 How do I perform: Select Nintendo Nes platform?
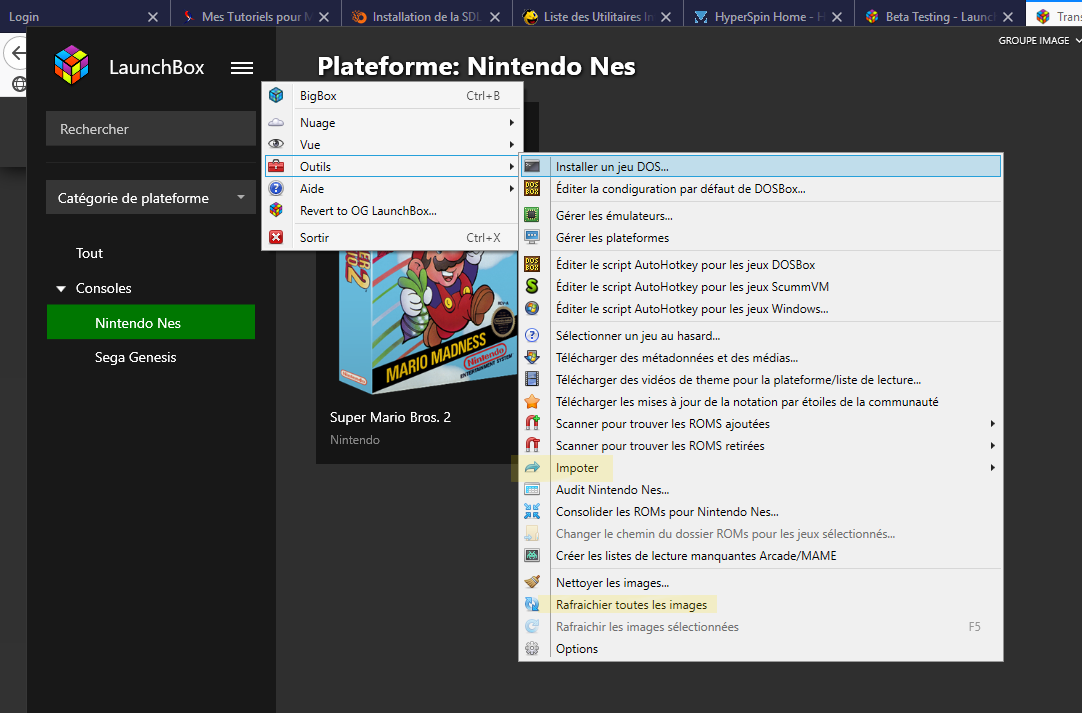[x=151, y=323]
